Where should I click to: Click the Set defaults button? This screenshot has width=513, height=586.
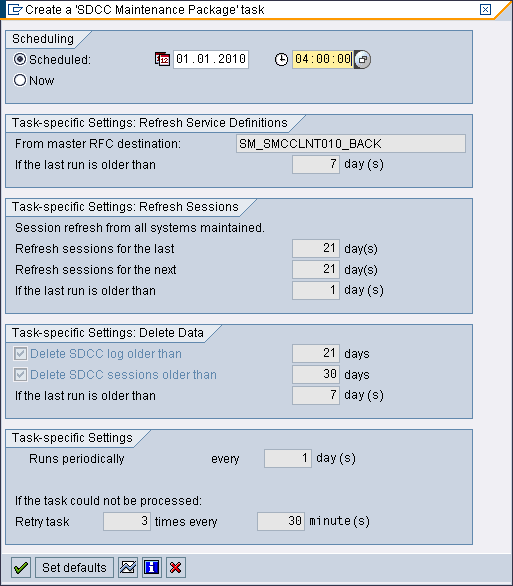click(x=74, y=568)
